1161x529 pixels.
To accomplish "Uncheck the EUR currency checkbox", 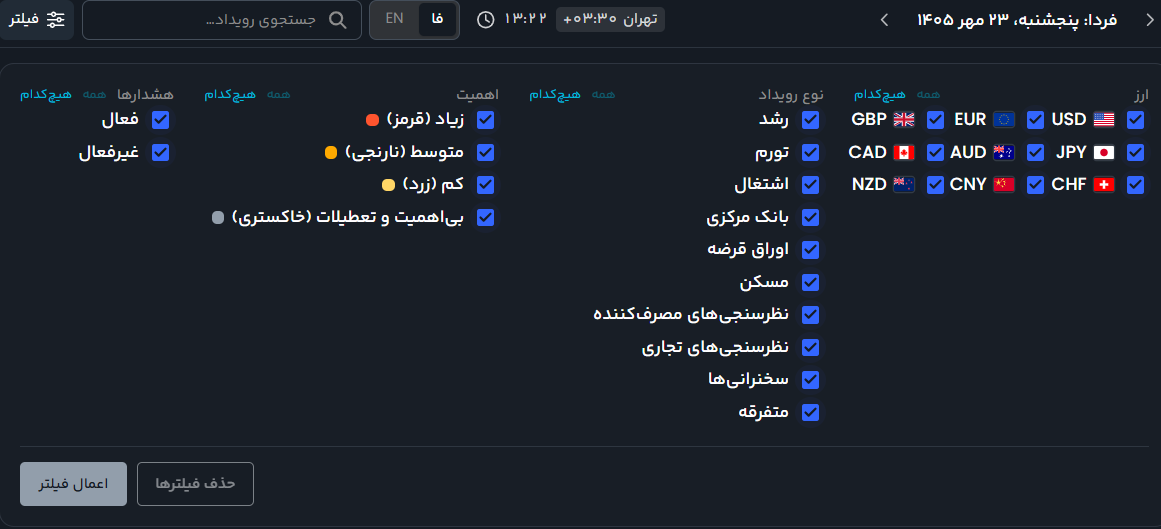I will pyautogui.click(x=1035, y=119).
